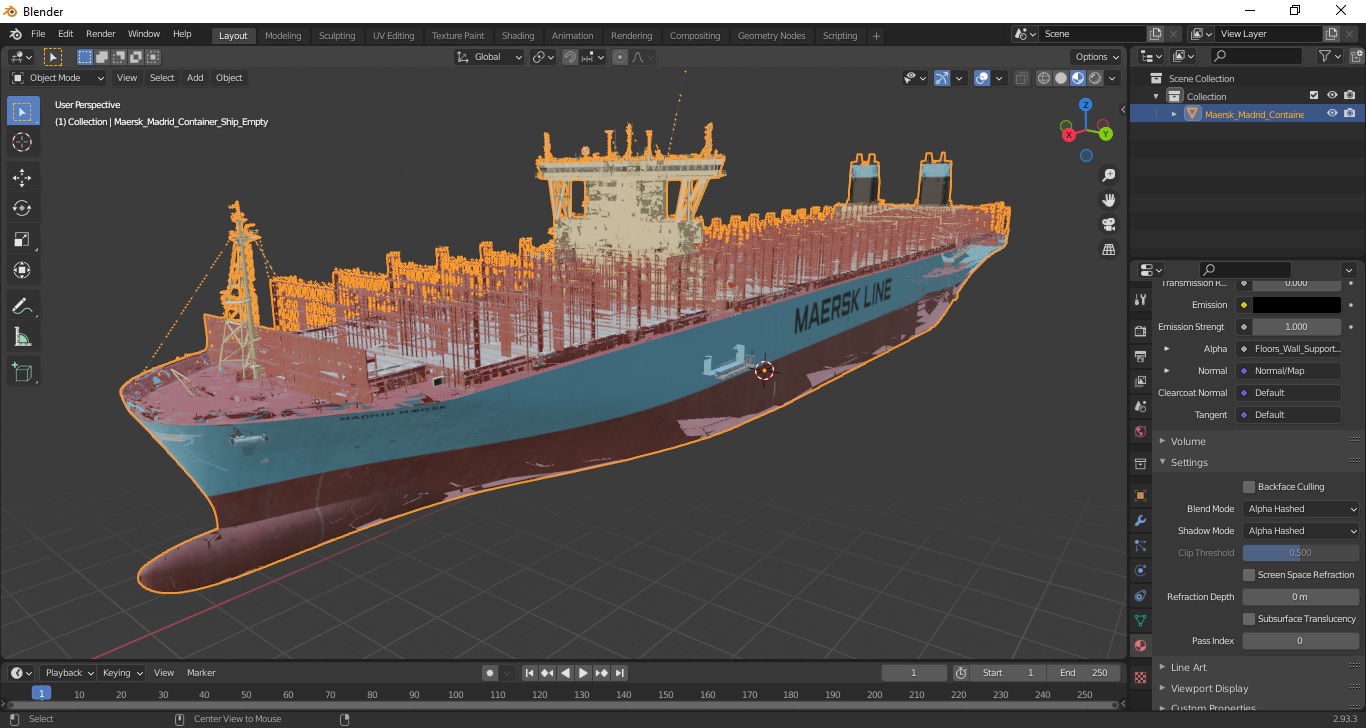The height and width of the screenshot is (728, 1366).
Task: Switch to rendered viewport shading
Action: tap(1095, 78)
